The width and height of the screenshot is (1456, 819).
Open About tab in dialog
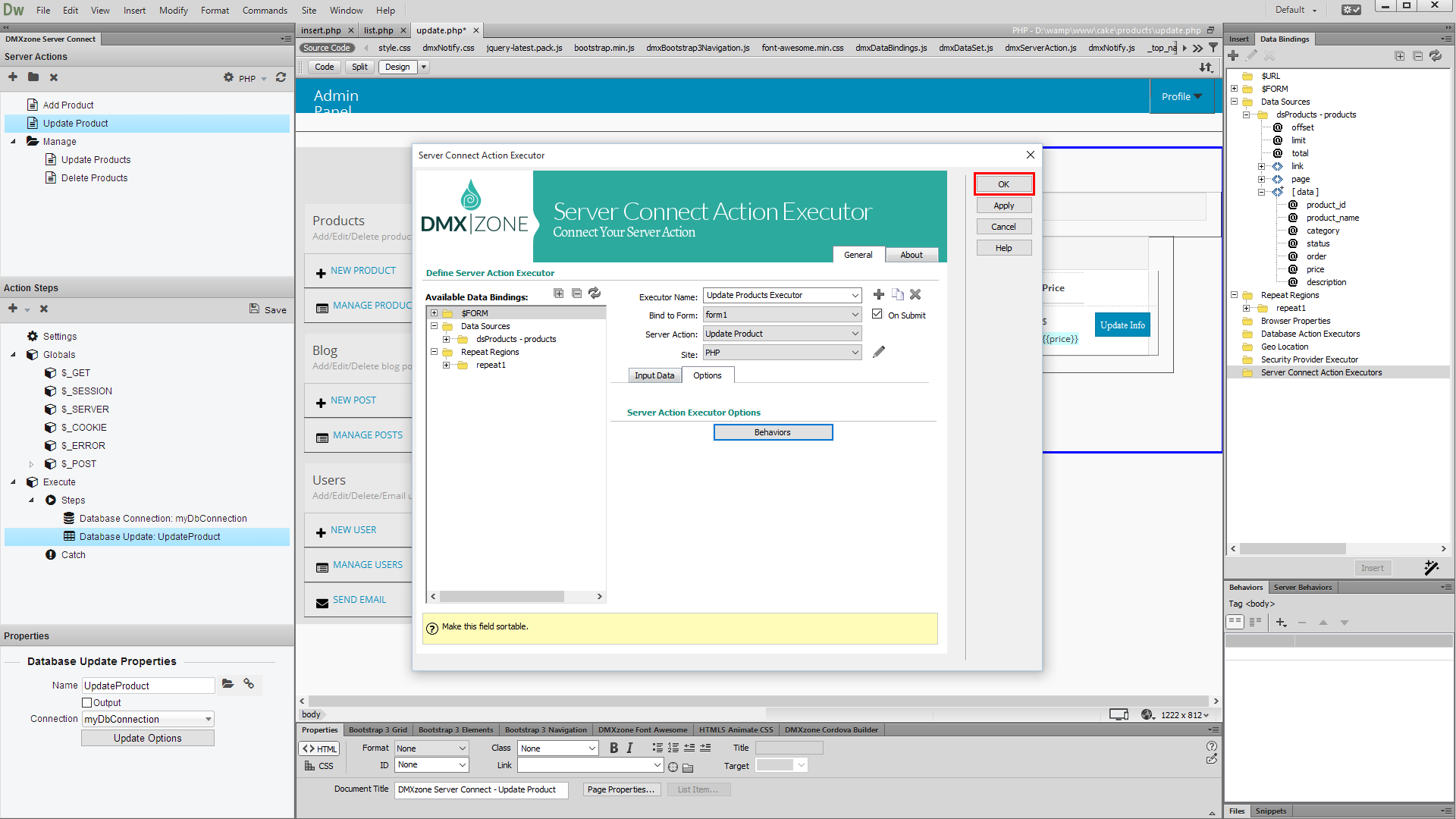coord(911,255)
